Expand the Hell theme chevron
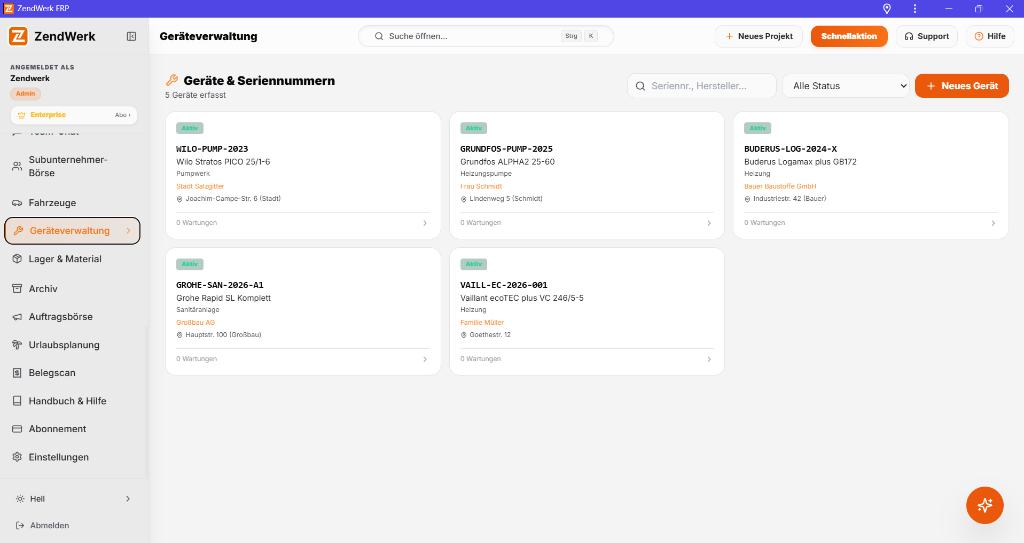 (x=128, y=499)
